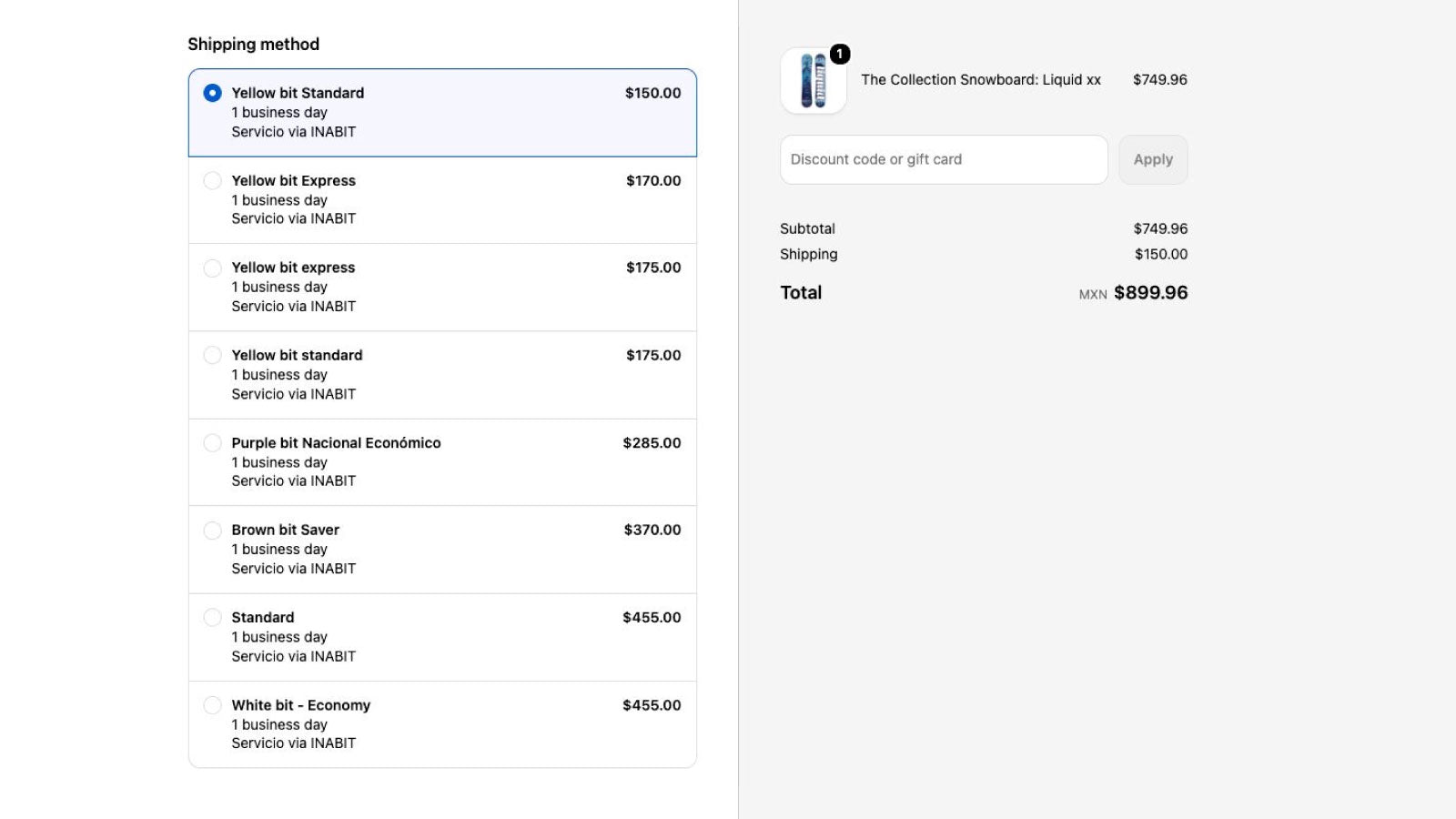1456x819 pixels.
Task: Click the quantity badge on product image
Action: 840,54
